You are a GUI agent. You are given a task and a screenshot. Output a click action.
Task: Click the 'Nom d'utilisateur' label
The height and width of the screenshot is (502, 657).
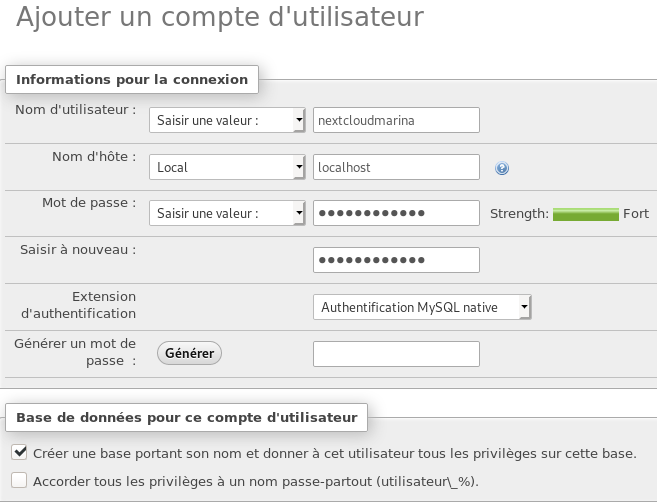point(76,109)
